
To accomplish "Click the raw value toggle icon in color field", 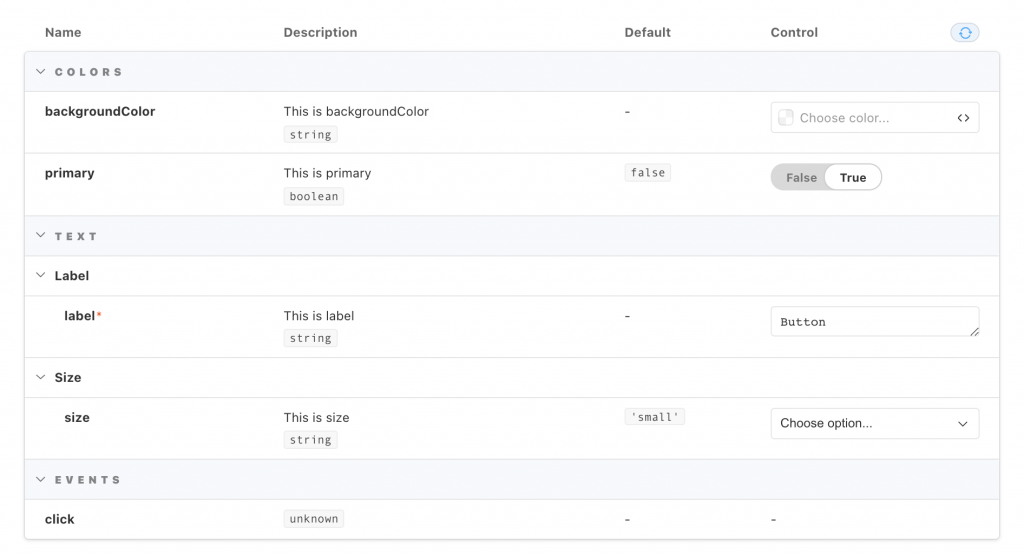I will point(963,118).
